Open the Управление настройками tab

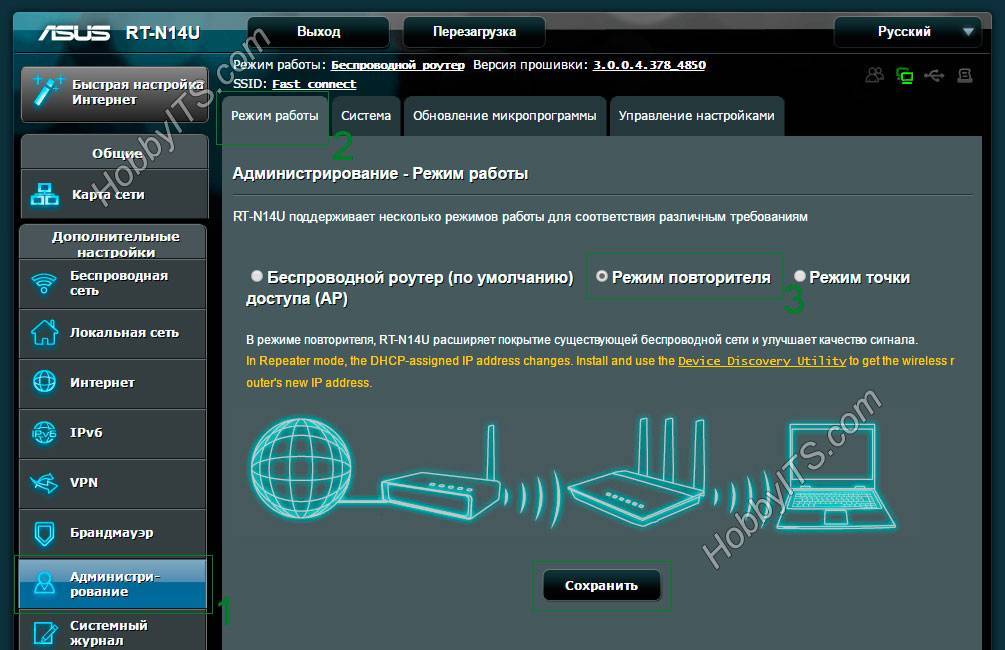696,116
